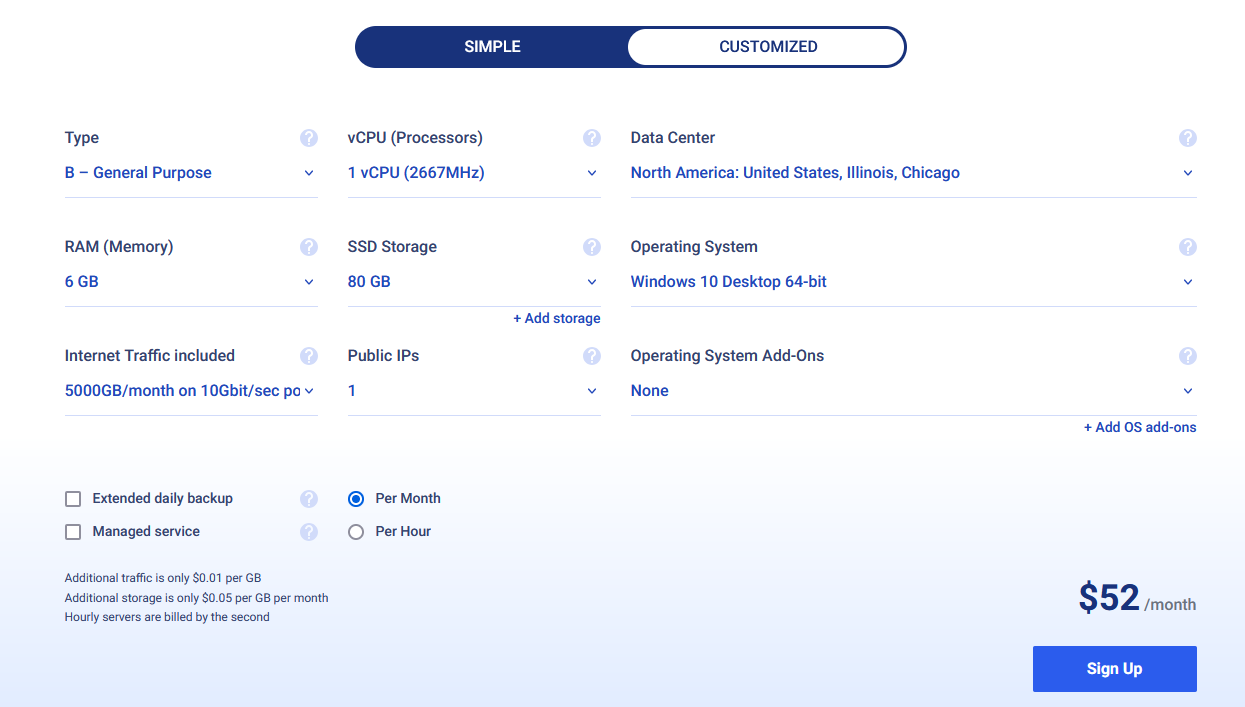Open the Type dropdown
The height and width of the screenshot is (707, 1245).
click(190, 173)
